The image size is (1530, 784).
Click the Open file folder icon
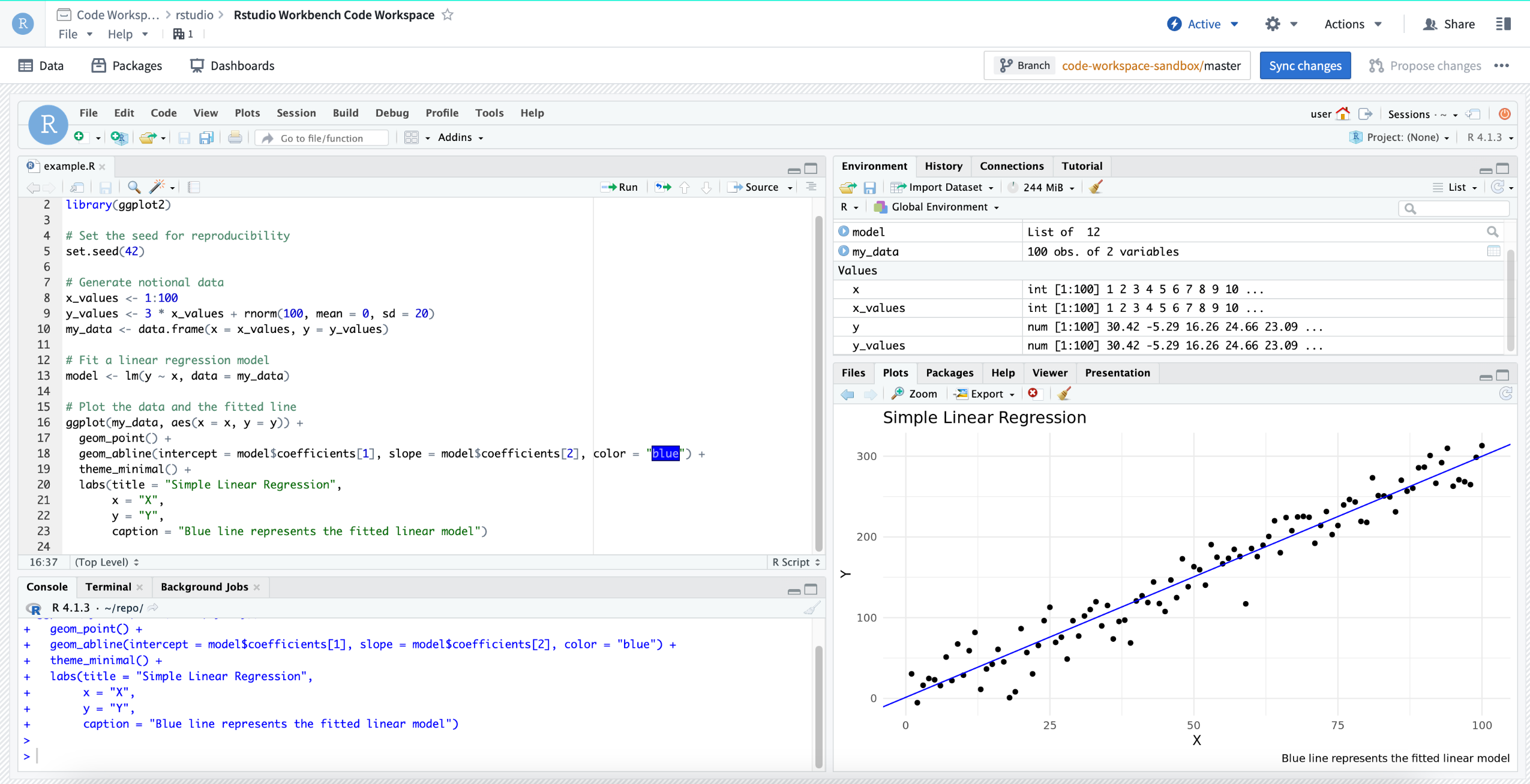tap(148, 137)
